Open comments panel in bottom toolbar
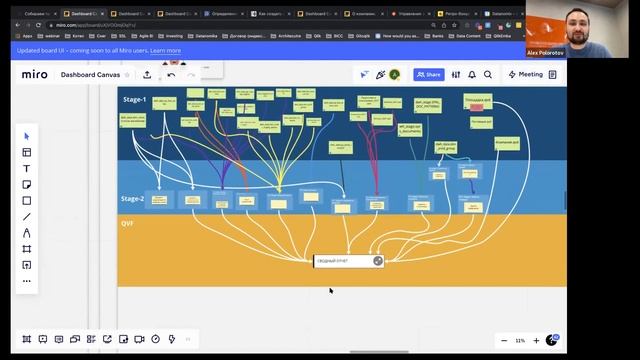Screen dimensions: 640x360 (59, 339)
